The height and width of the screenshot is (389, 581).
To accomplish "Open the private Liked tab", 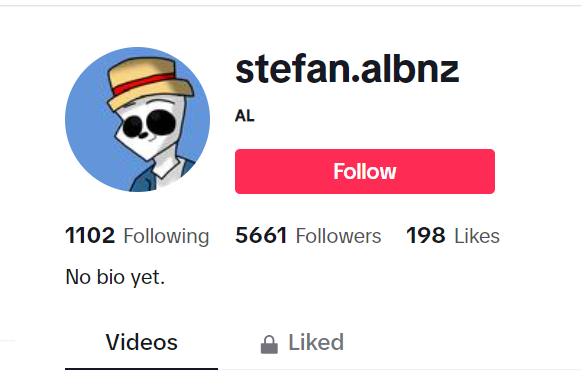I will pyautogui.click(x=302, y=342).
